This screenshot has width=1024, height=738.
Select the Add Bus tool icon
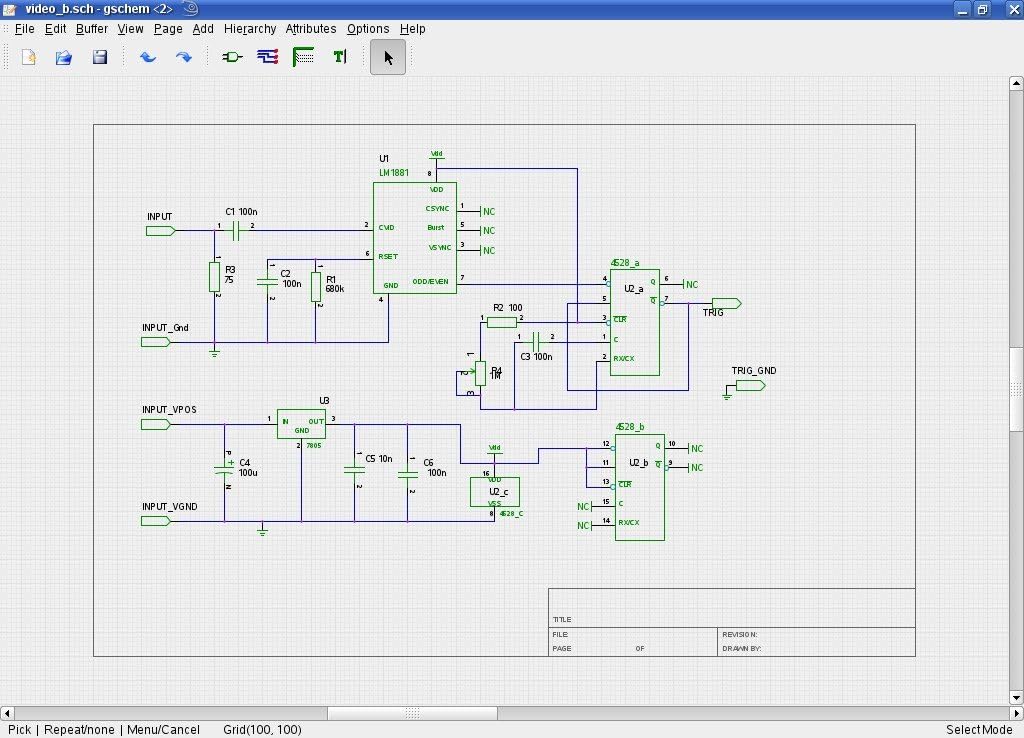point(302,57)
